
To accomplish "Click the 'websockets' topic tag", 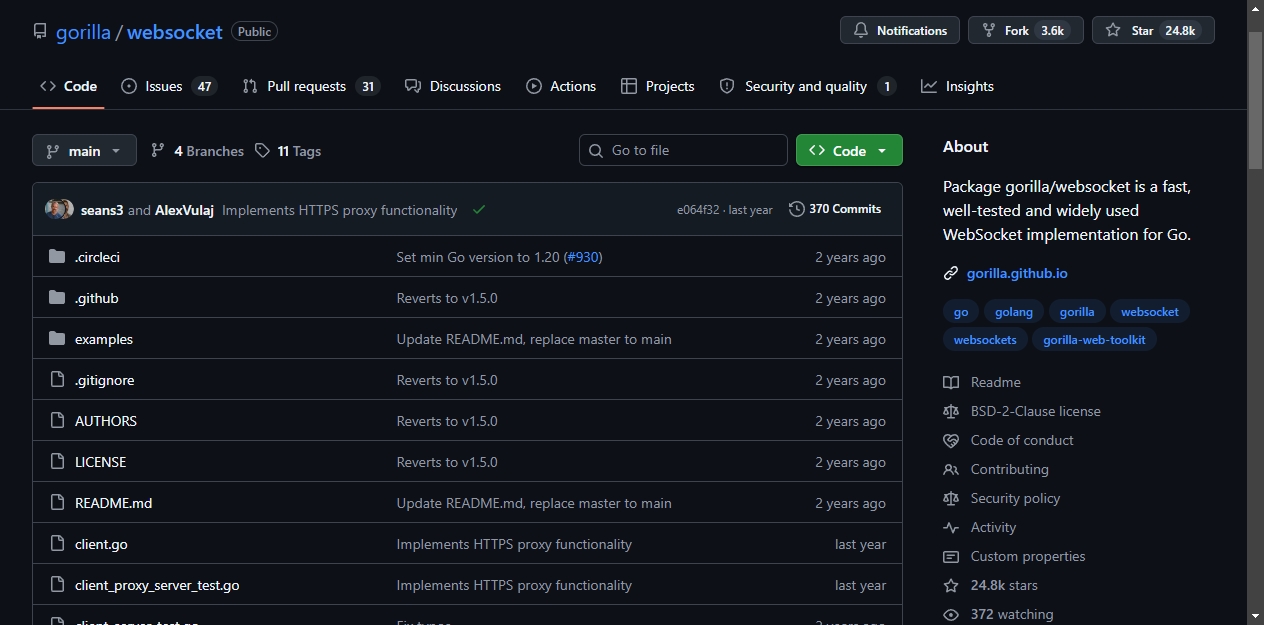I will (x=985, y=340).
